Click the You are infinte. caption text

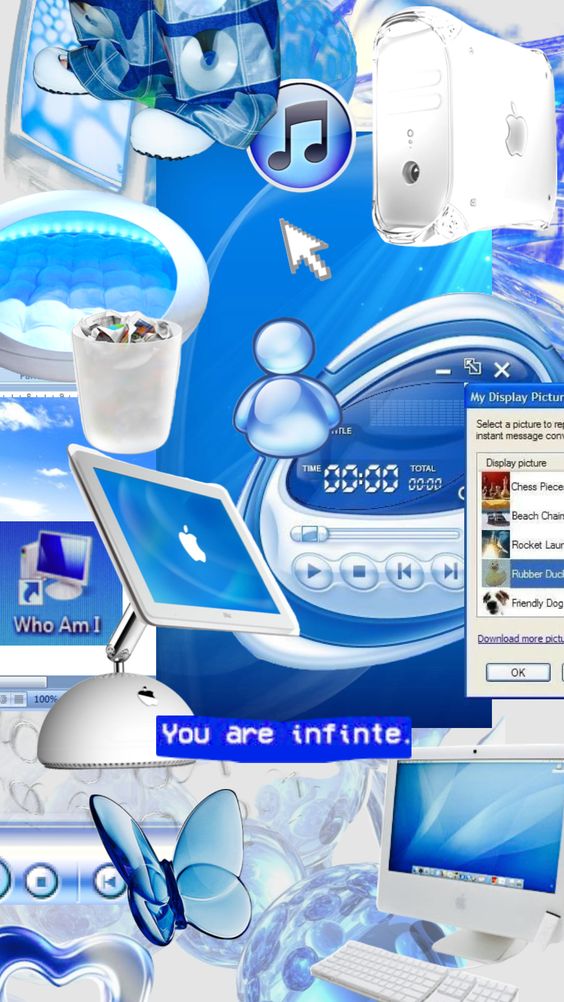284,735
